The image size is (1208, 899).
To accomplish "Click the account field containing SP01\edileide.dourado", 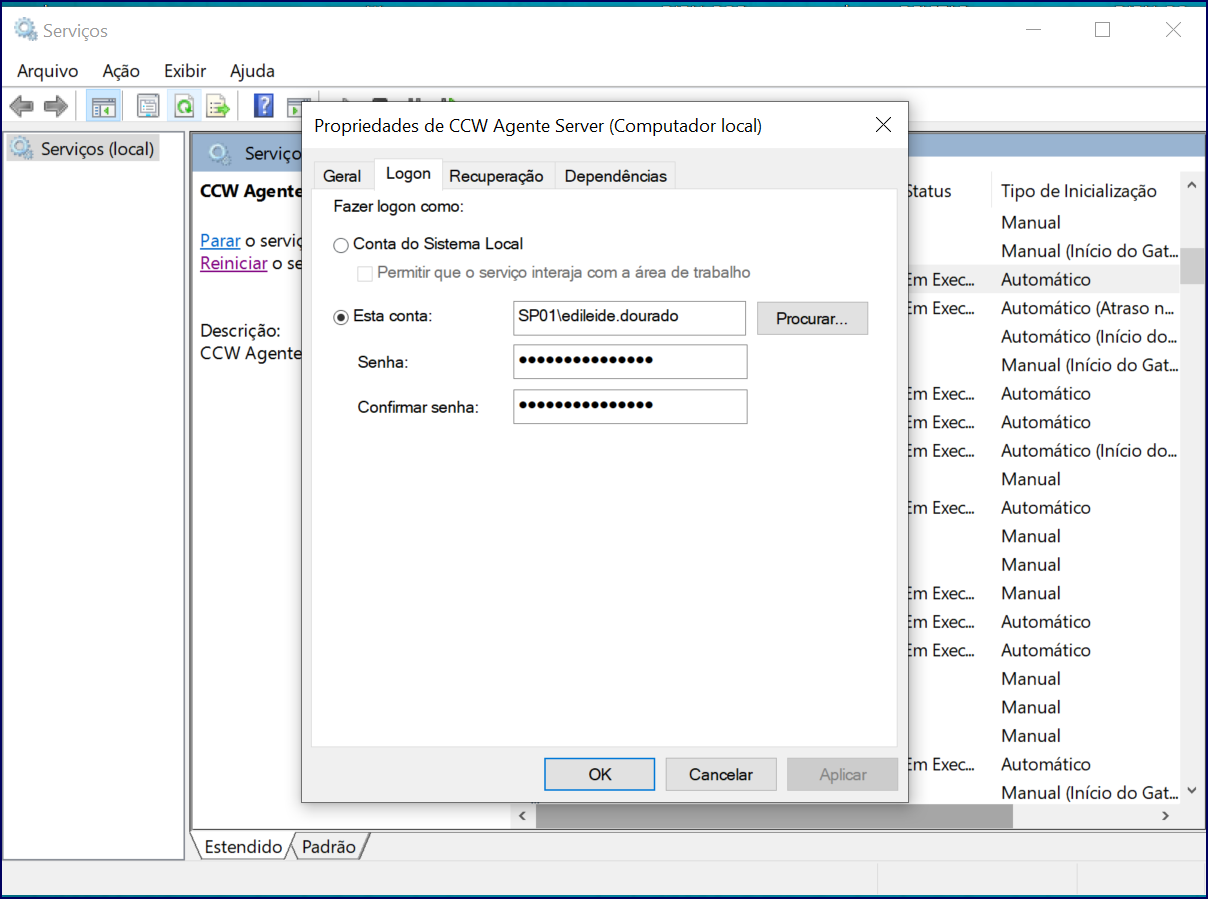I will (629, 318).
